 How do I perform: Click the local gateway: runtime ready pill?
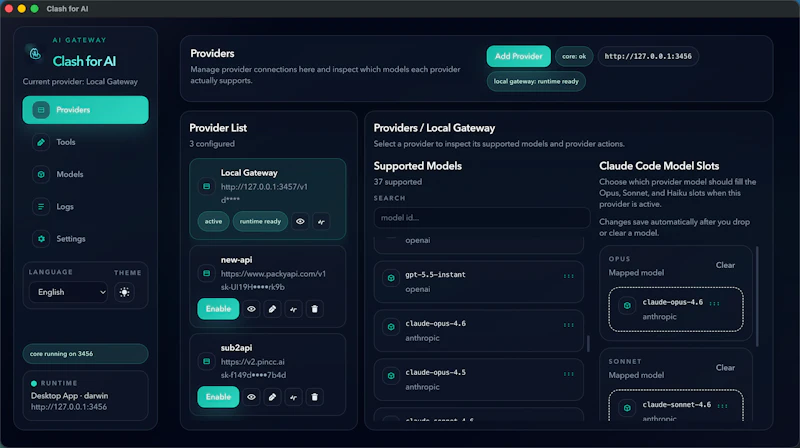536,82
